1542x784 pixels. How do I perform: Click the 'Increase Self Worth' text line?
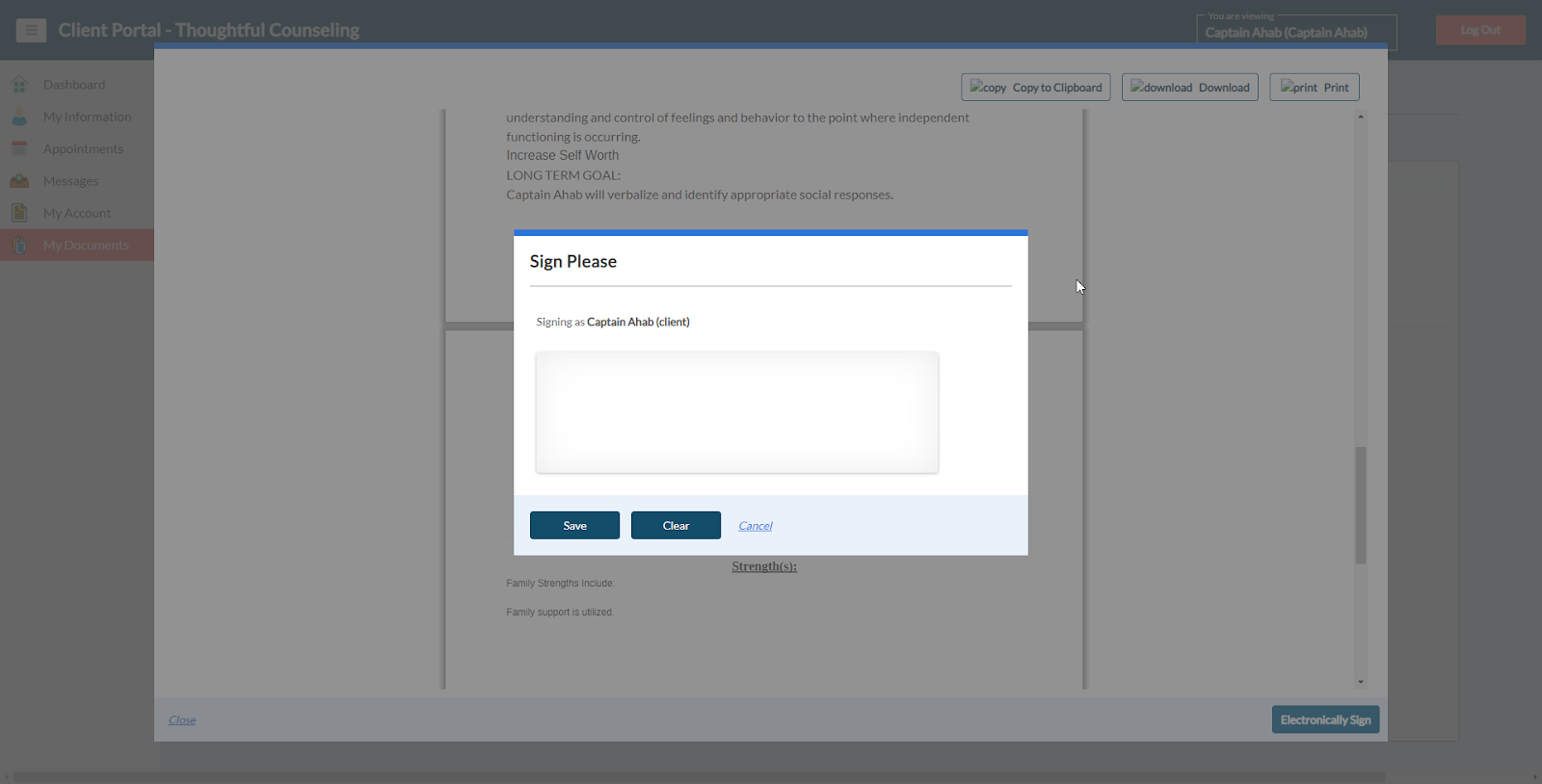pyautogui.click(x=563, y=155)
